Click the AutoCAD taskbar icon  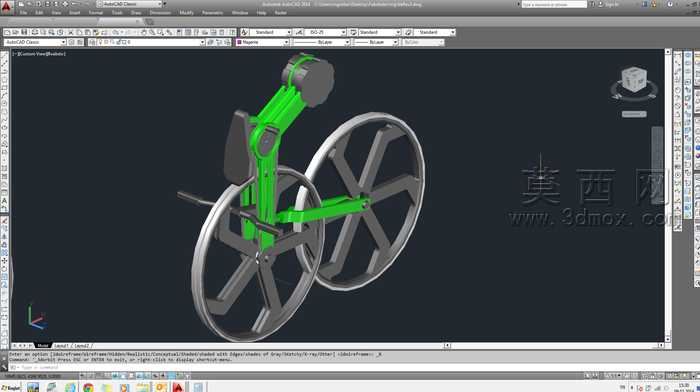click(x=178, y=388)
